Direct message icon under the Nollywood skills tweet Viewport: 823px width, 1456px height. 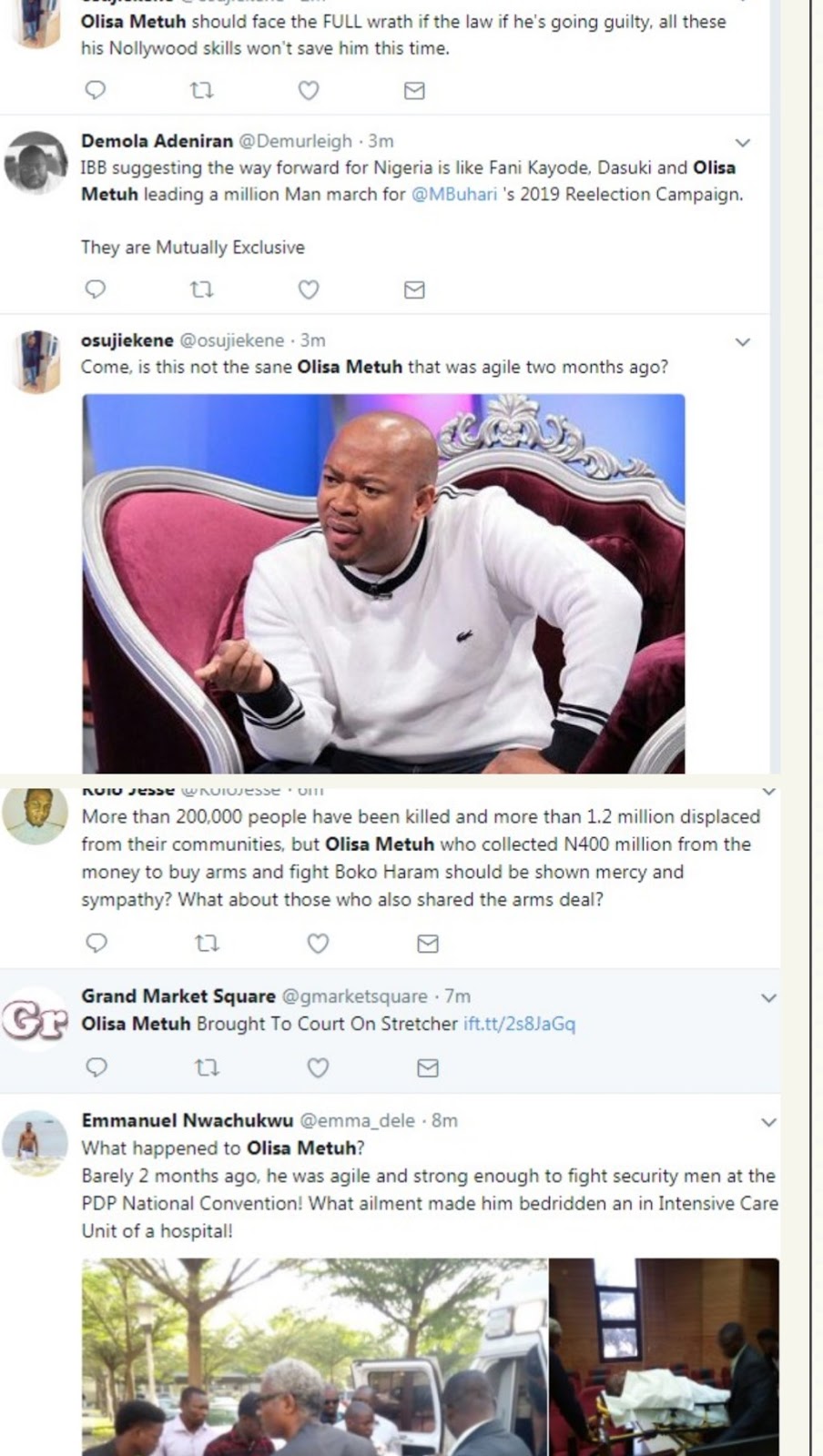(x=414, y=90)
